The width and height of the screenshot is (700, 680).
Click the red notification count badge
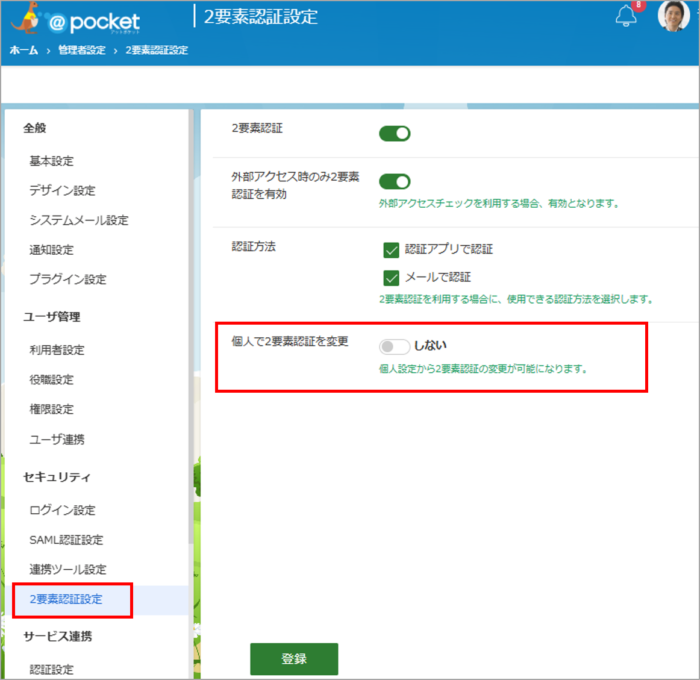(639, 5)
